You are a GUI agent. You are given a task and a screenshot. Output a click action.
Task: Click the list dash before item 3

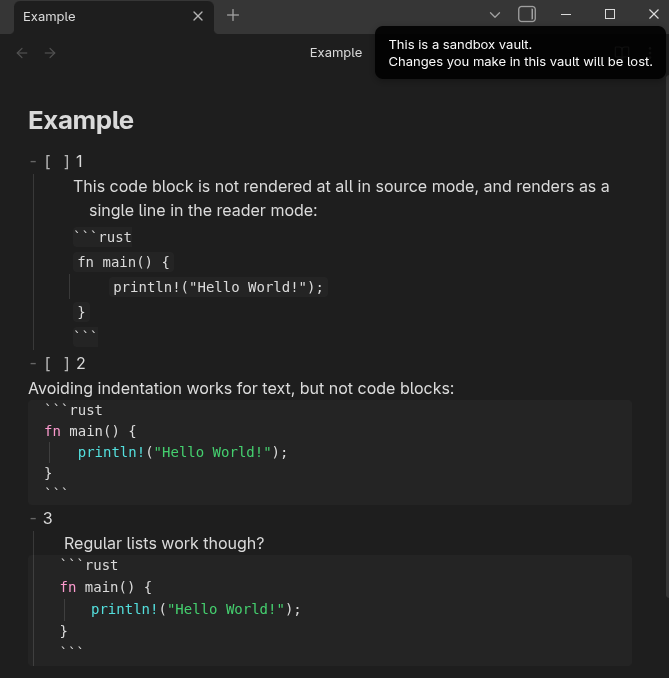[x=33, y=519]
